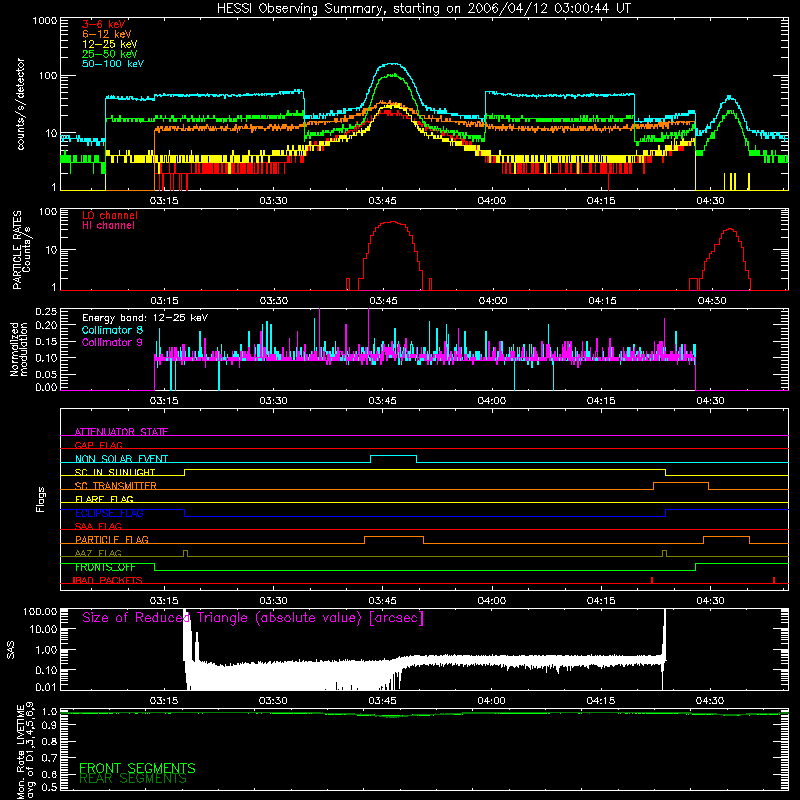Click the last BAD PACKETS marker
The height and width of the screenshot is (800, 800).
tap(774, 580)
